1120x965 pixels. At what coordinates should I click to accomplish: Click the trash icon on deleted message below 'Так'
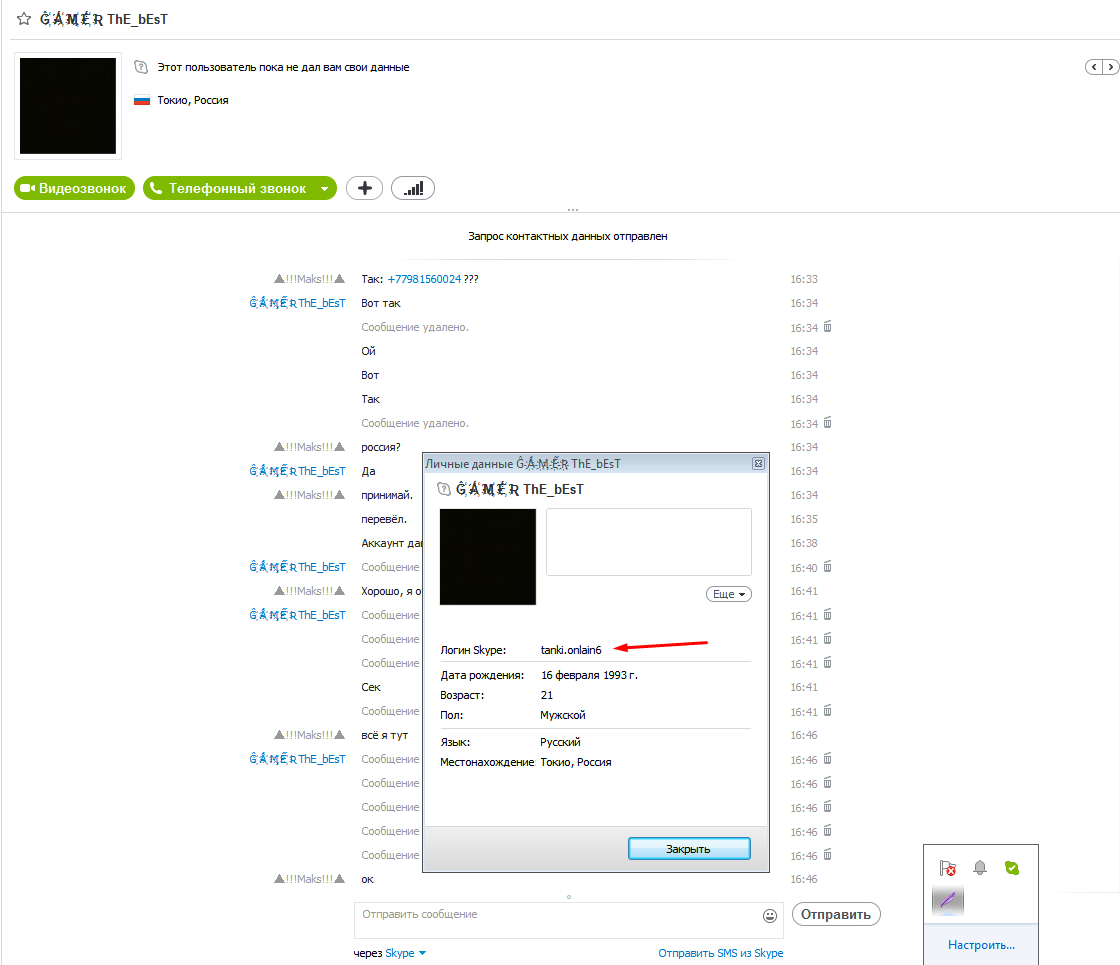[x=827, y=423]
